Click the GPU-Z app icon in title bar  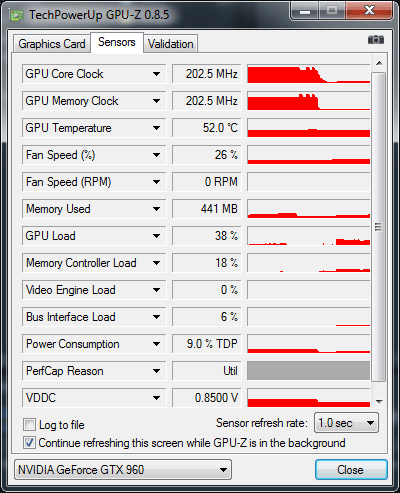coord(17,15)
